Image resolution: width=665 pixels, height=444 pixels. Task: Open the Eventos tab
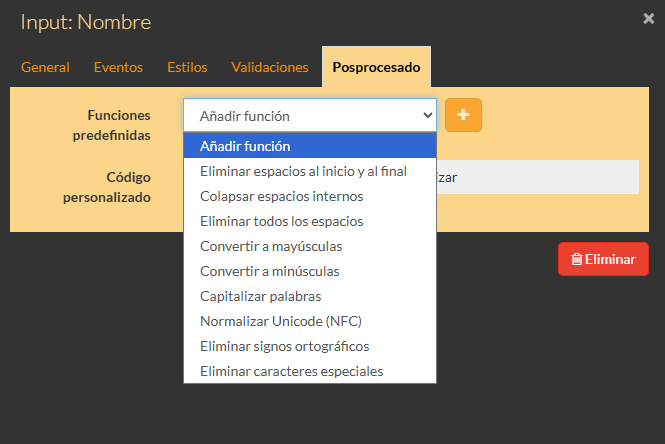[118, 67]
